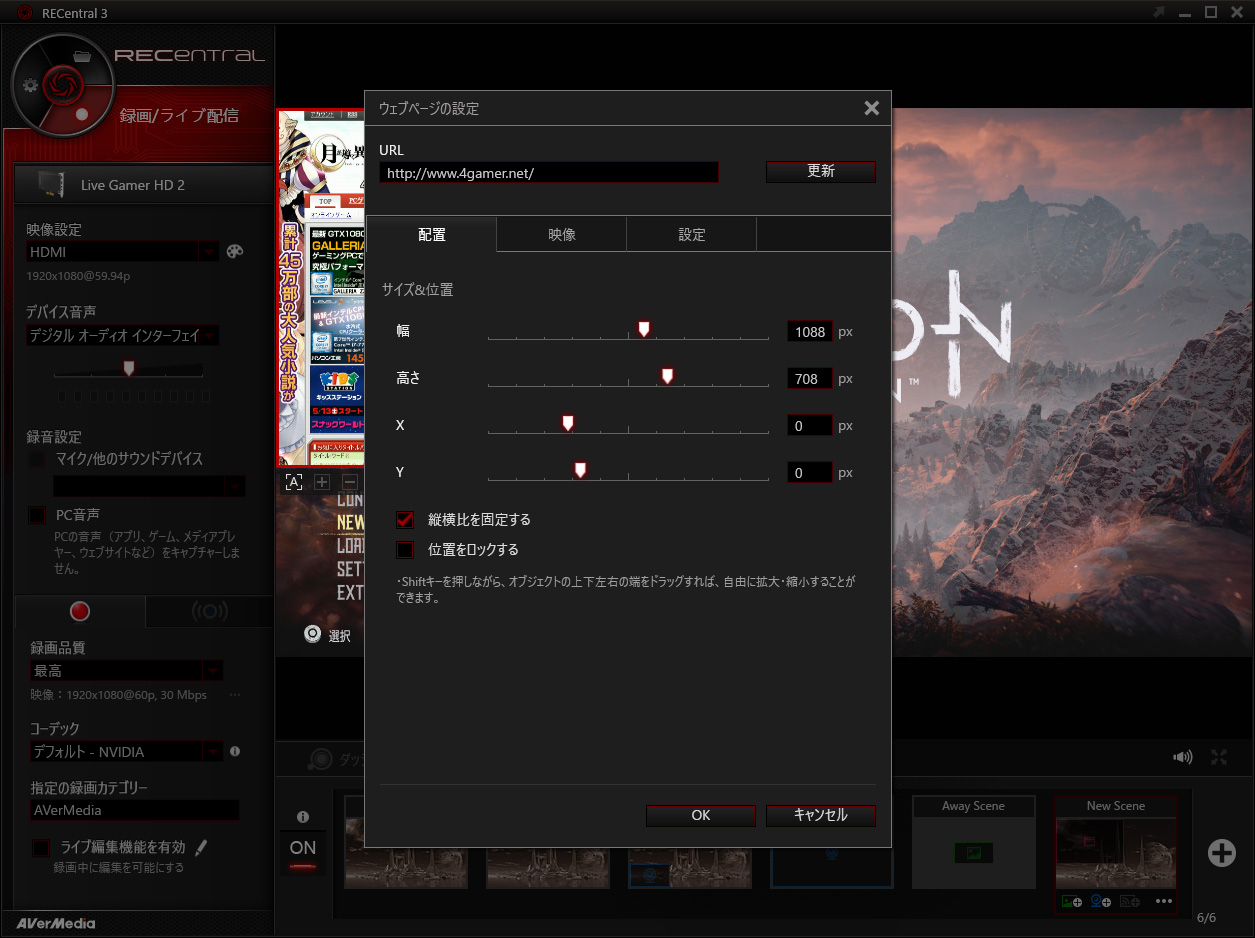Add web source to New Scene
The image size is (1255, 938).
(x=1130, y=901)
